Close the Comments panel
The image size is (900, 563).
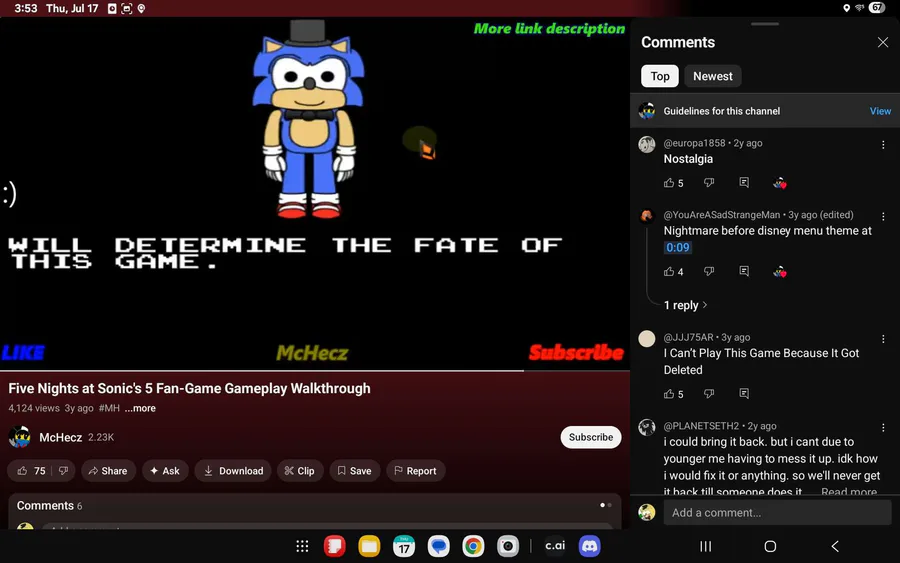click(x=883, y=42)
